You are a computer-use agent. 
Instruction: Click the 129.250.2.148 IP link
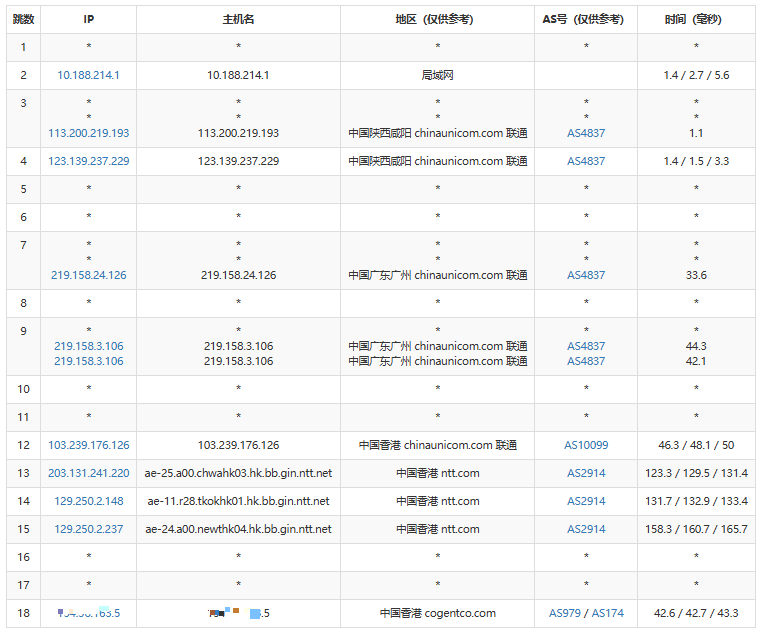(88, 501)
